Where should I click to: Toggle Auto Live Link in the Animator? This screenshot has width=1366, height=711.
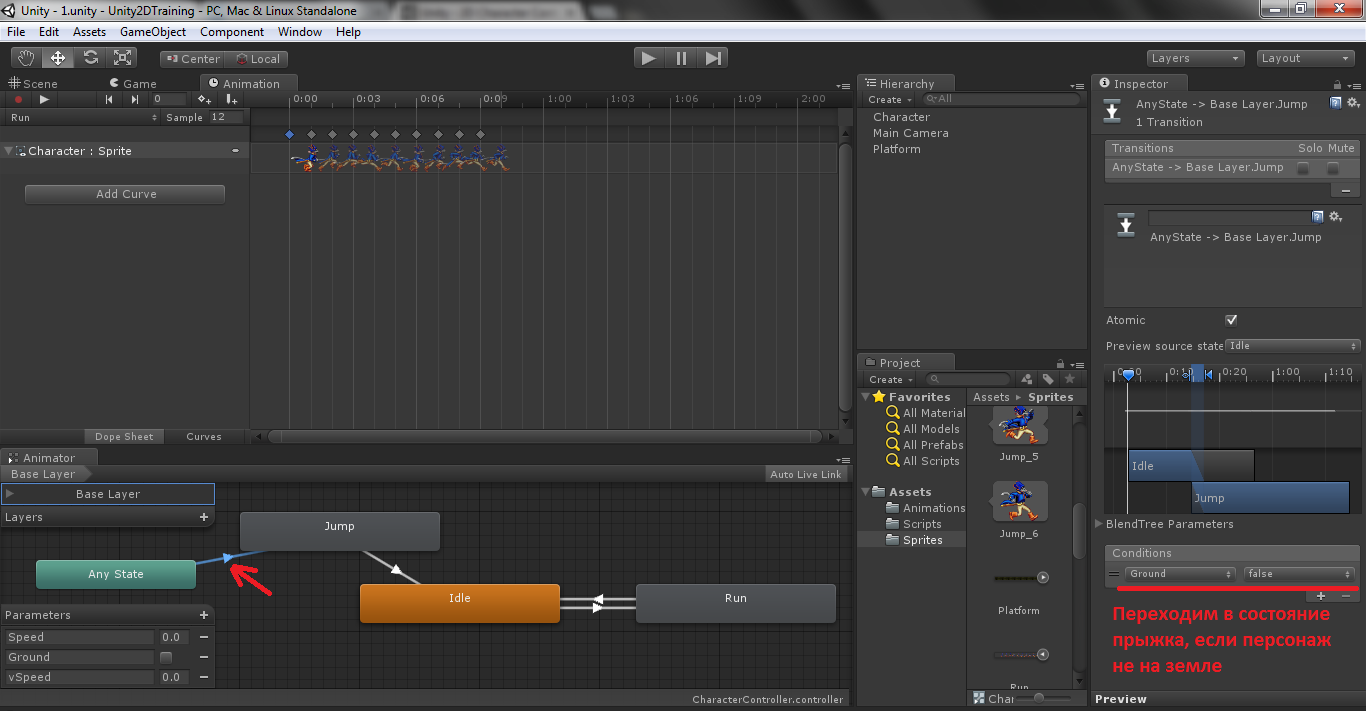(x=806, y=474)
